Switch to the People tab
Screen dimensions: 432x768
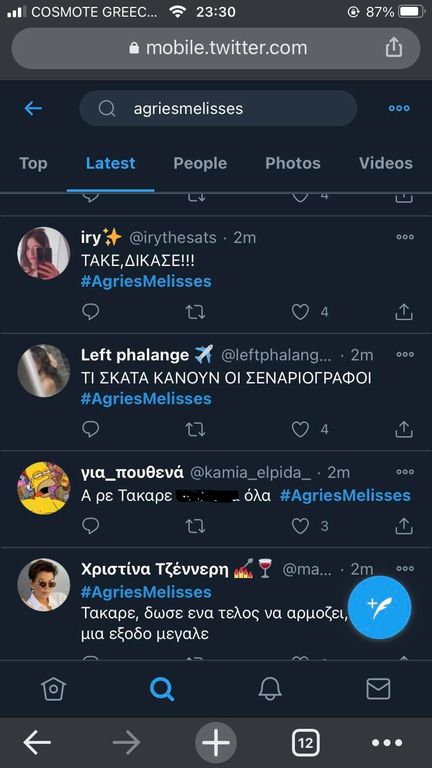pyautogui.click(x=200, y=163)
